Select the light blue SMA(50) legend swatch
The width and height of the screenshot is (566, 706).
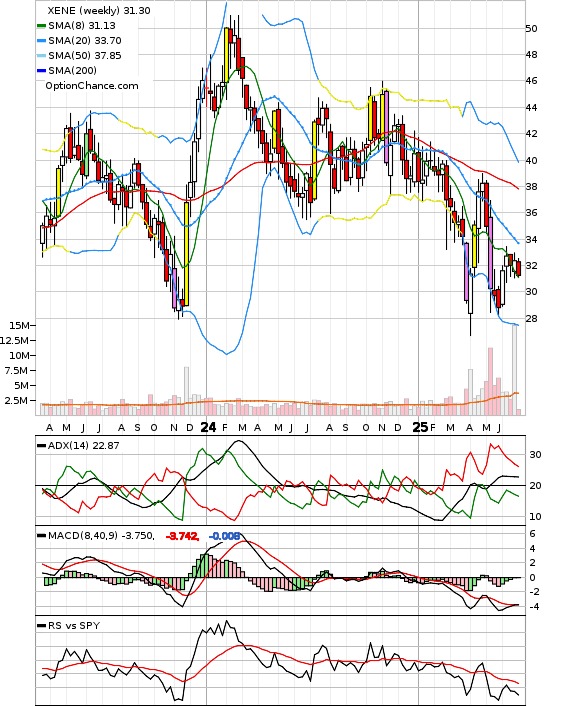pyautogui.click(x=41, y=56)
